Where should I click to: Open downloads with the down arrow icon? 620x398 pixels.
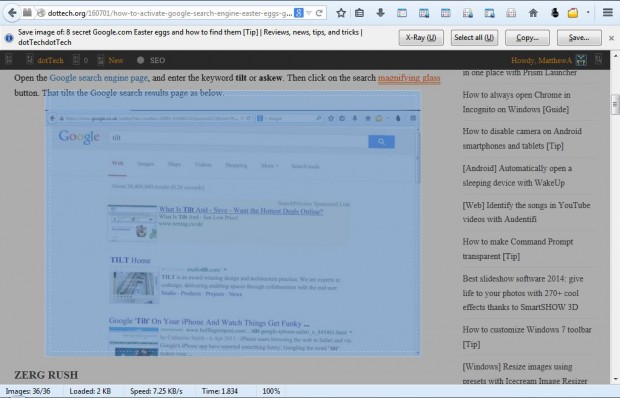pos(380,13)
